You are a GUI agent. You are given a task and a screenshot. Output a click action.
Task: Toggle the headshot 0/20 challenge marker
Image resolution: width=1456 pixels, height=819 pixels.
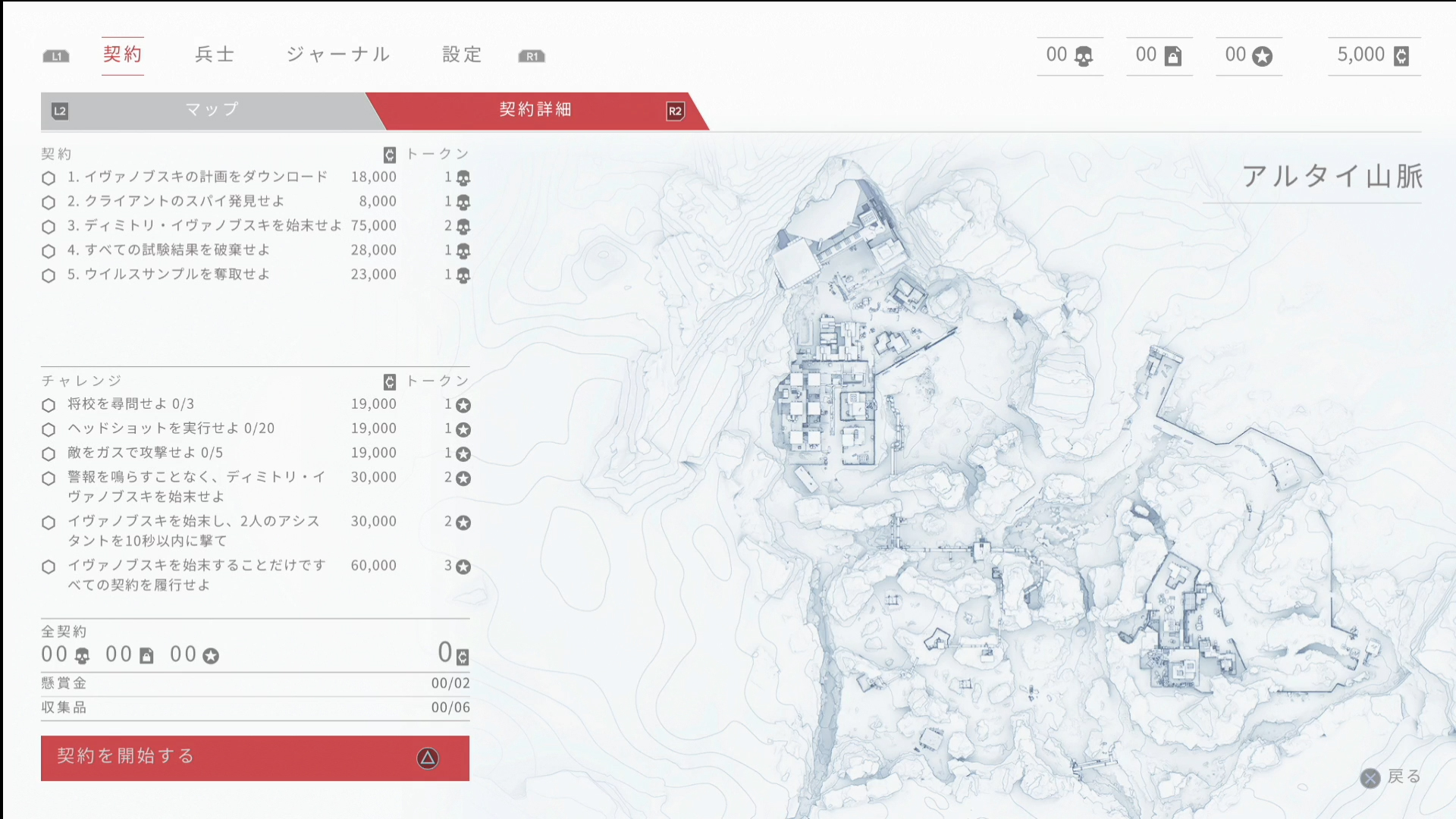coord(49,430)
